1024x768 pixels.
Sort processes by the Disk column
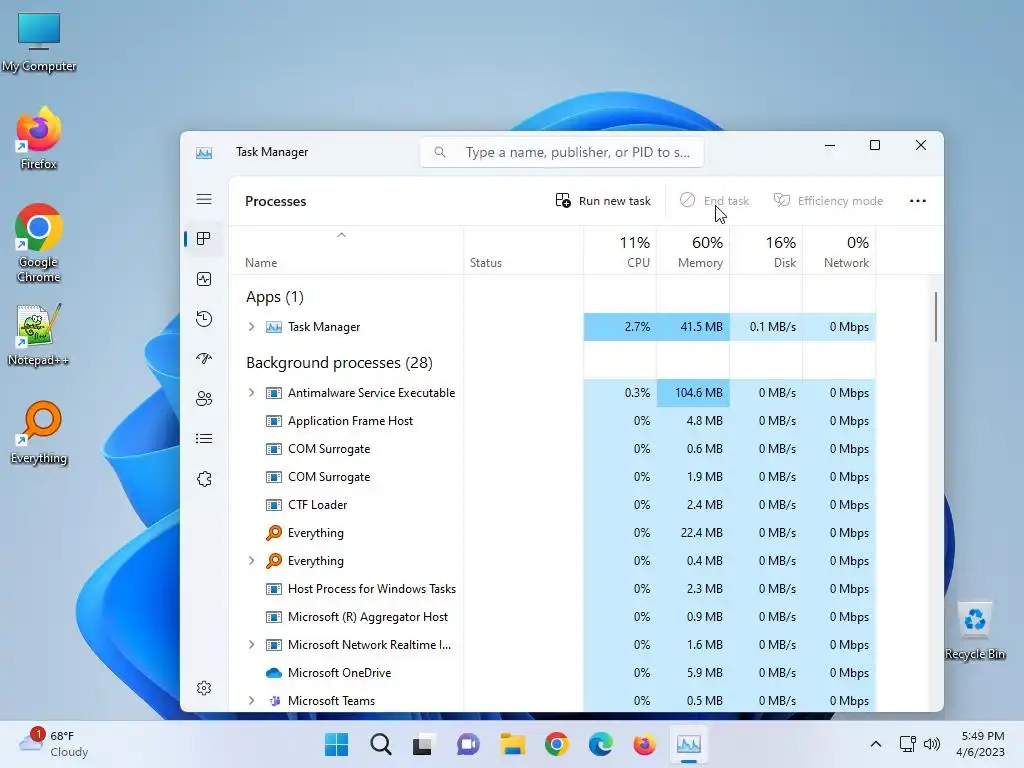(766, 251)
